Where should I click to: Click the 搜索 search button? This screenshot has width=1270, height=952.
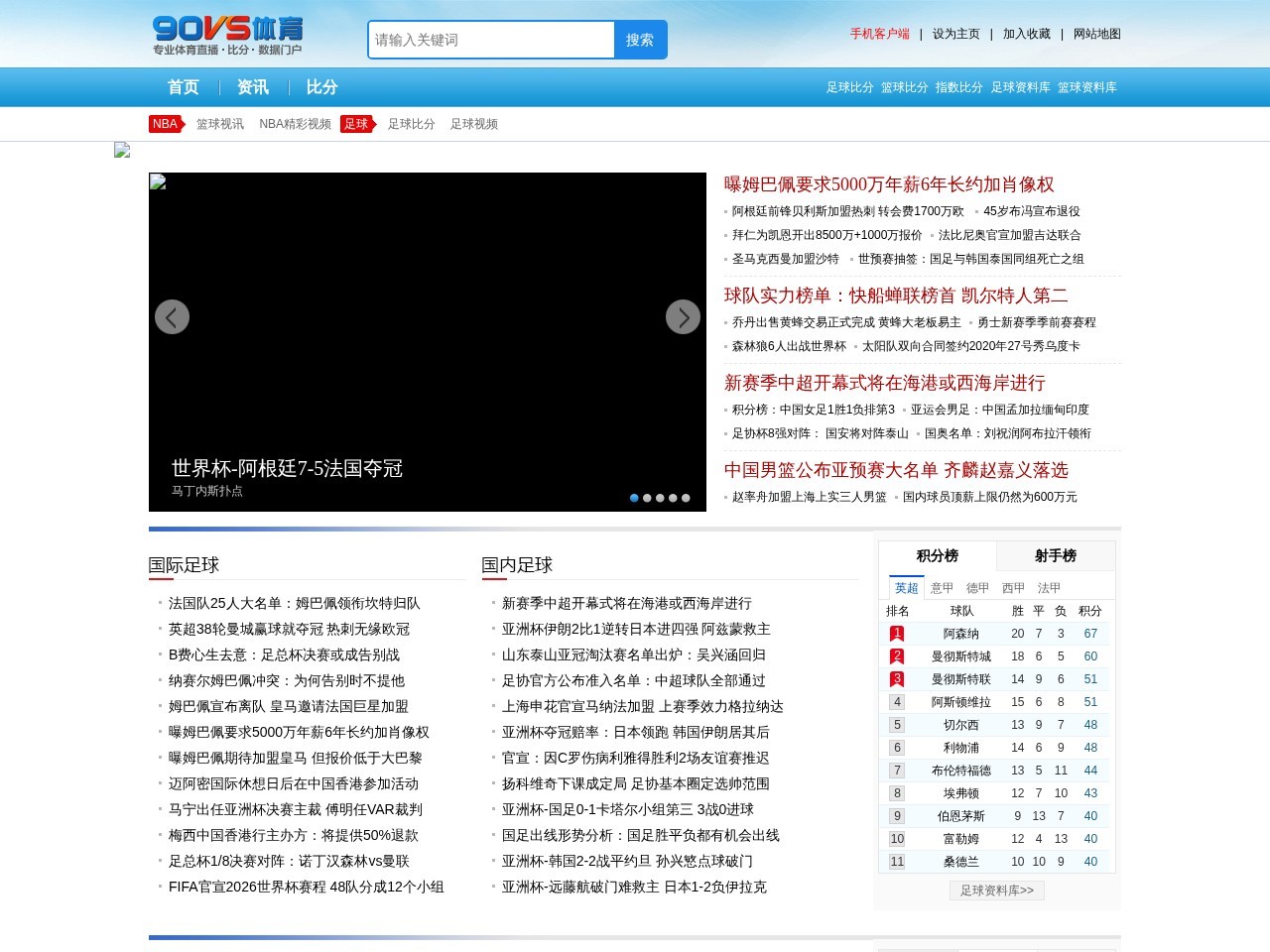(x=640, y=40)
